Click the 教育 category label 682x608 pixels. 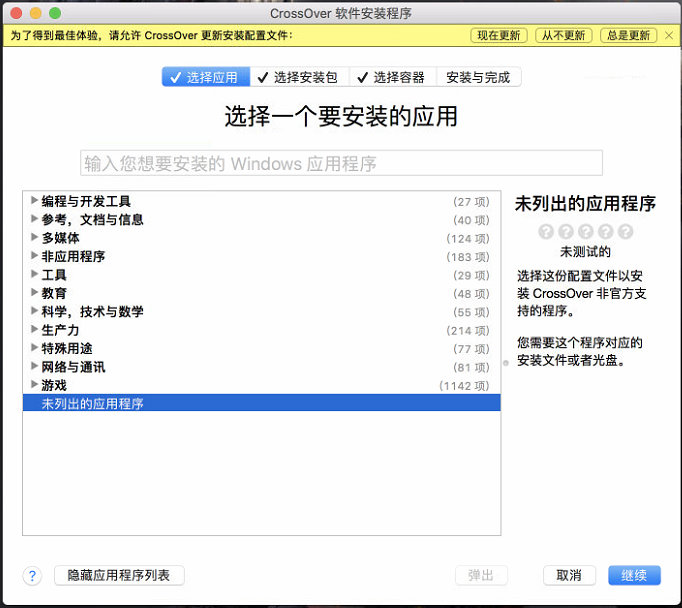click(x=54, y=293)
